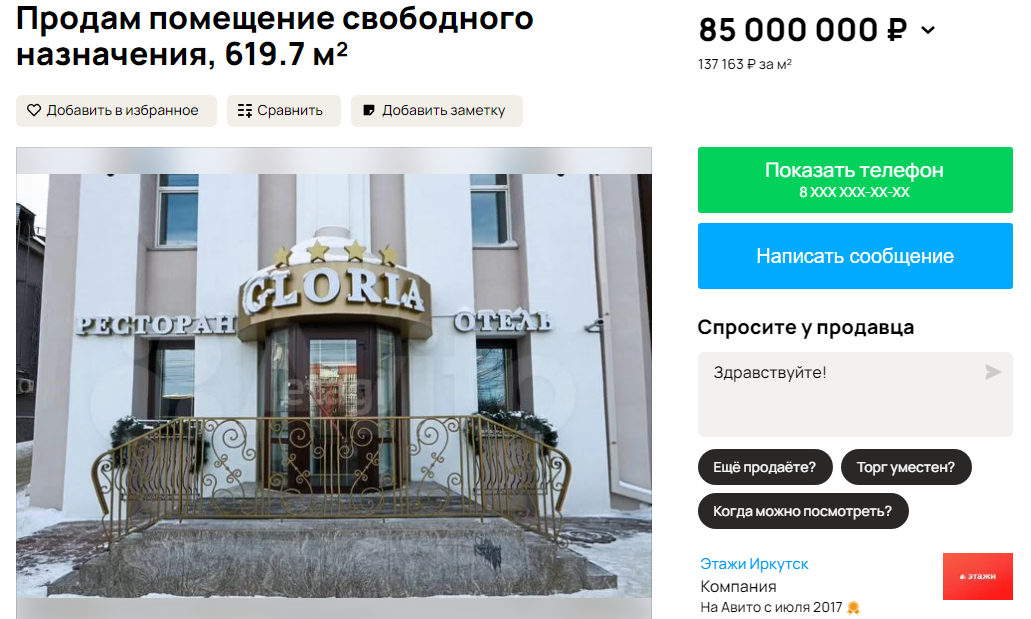
Task: Click the compare list icon
Action: 245,111
